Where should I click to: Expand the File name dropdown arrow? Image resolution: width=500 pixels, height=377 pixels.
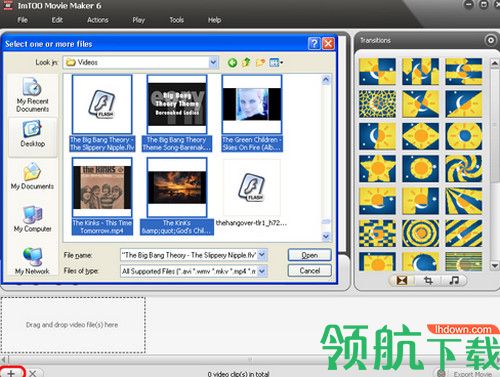262,255
